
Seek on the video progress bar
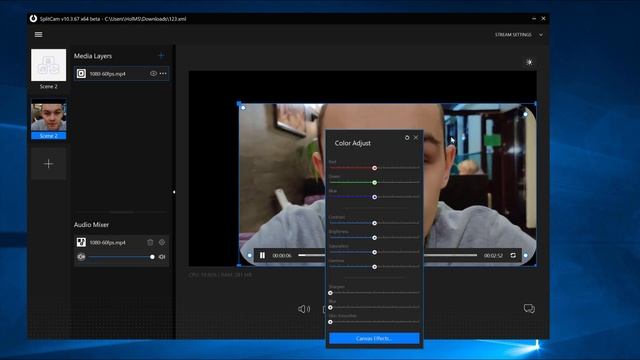(x=387, y=255)
